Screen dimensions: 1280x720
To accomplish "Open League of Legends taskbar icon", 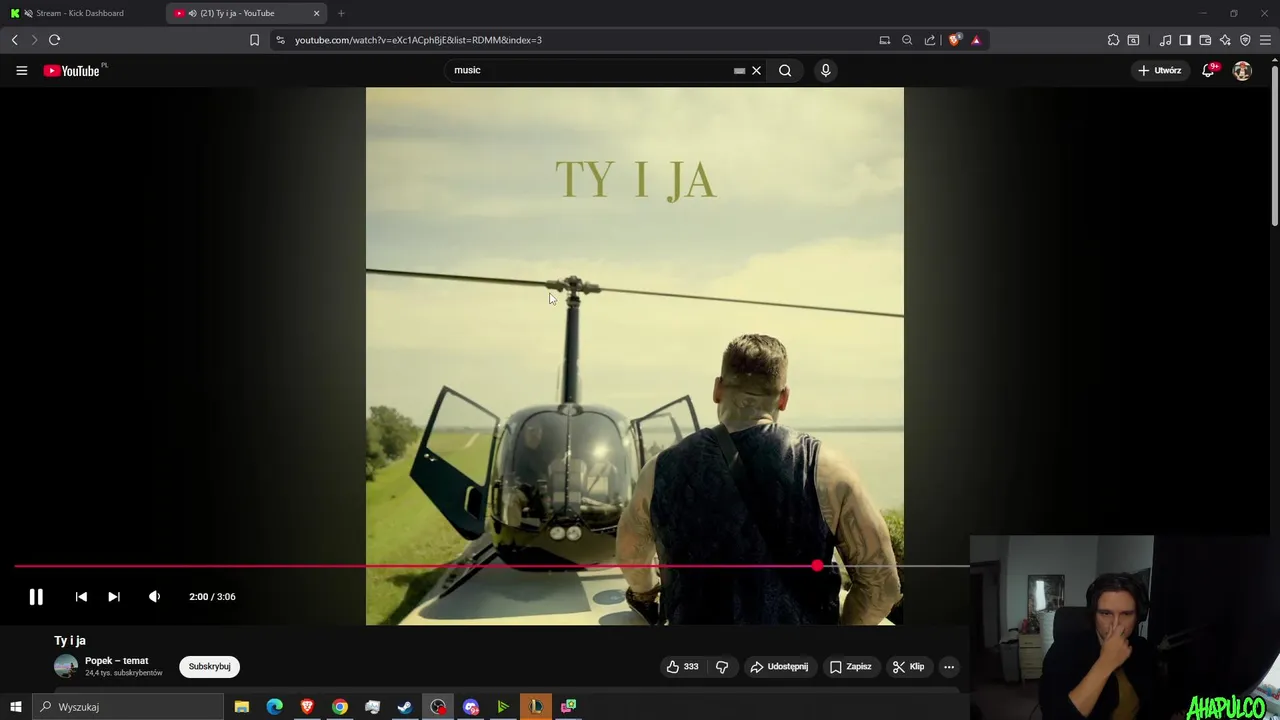I will click(536, 707).
